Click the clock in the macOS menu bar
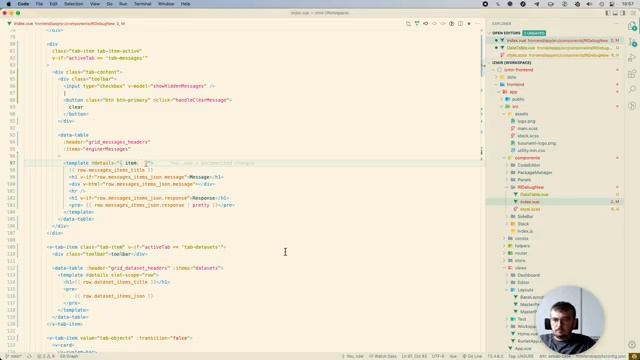 (628, 4)
